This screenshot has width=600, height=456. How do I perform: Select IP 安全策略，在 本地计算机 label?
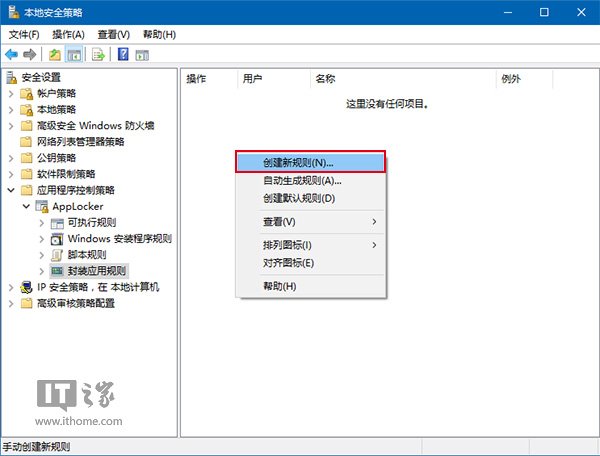pos(98,287)
